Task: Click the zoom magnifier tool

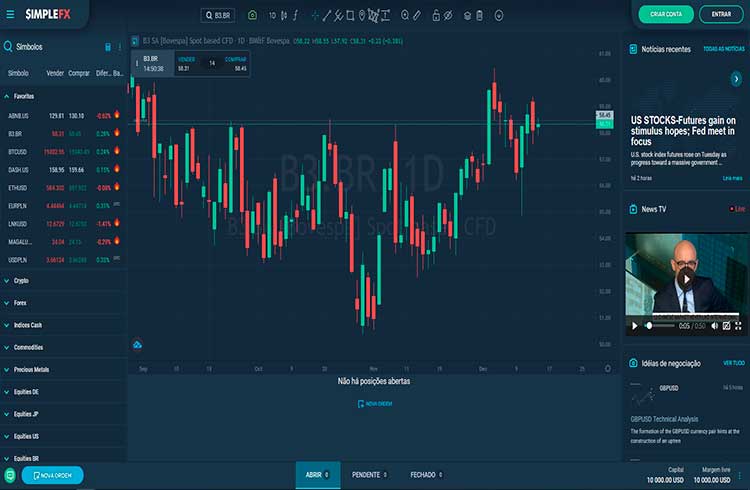Action: pyautogui.click(x=405, y=15)
